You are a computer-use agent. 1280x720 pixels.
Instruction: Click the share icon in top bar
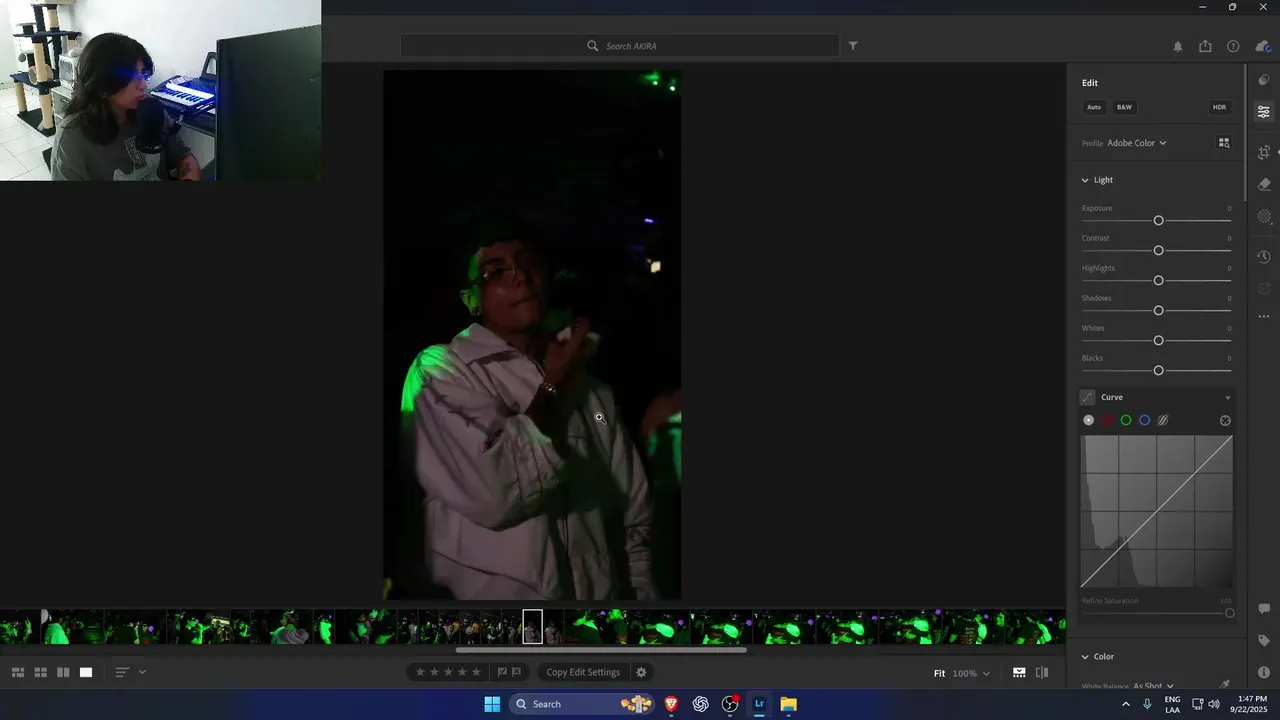tap(1205, 46)
